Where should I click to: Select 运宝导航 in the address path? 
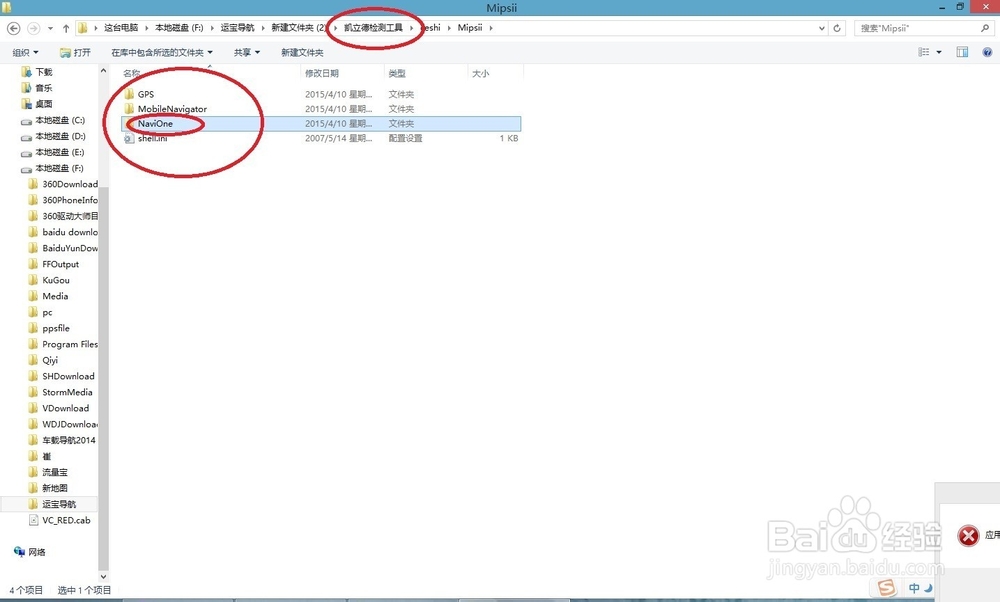[237, 28]
